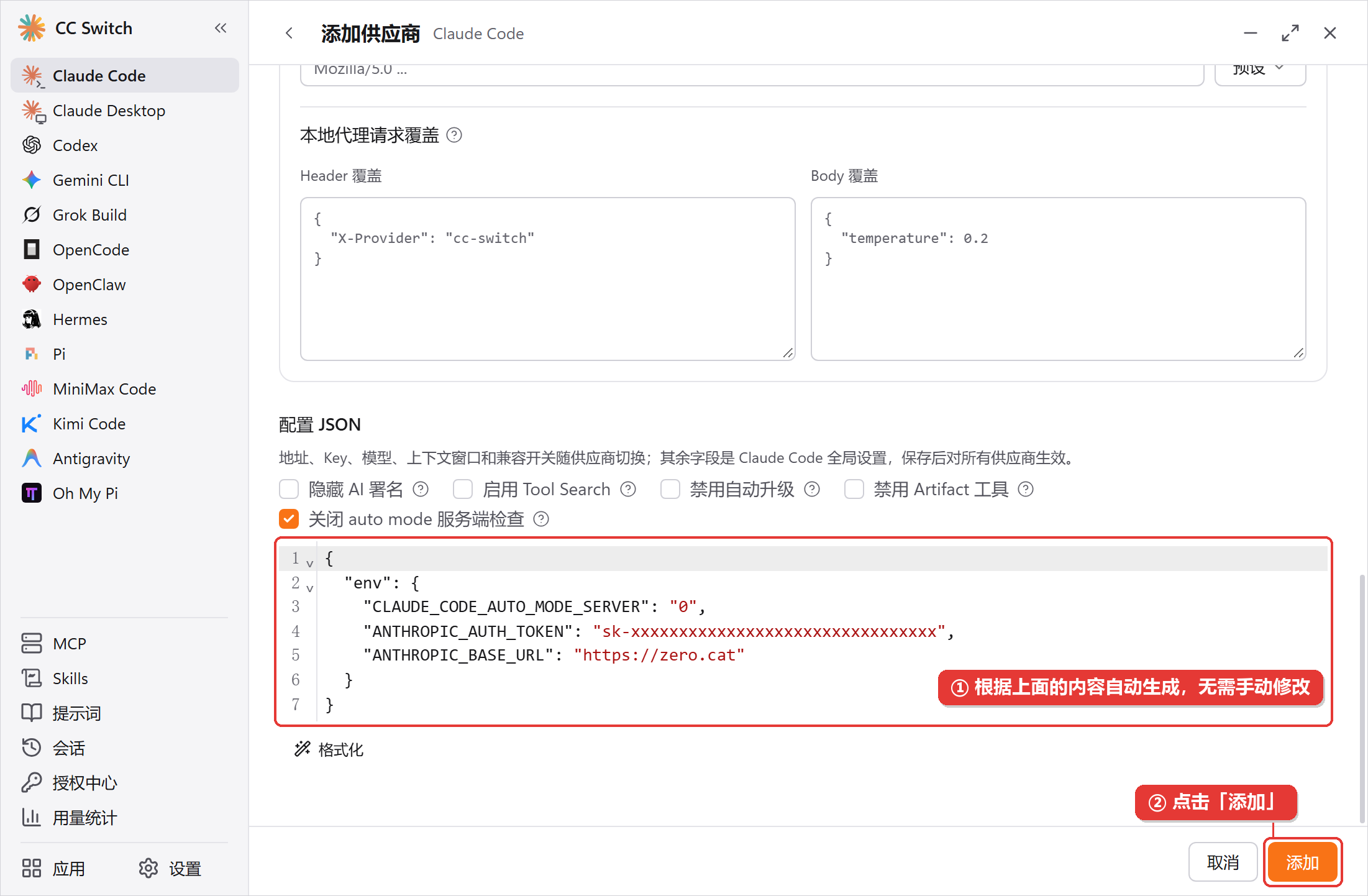Viewport: 1368px width, 896px height.
Task: Click help icon next to 关闭 auto mode 服务端检查
Action: point(541,519)
